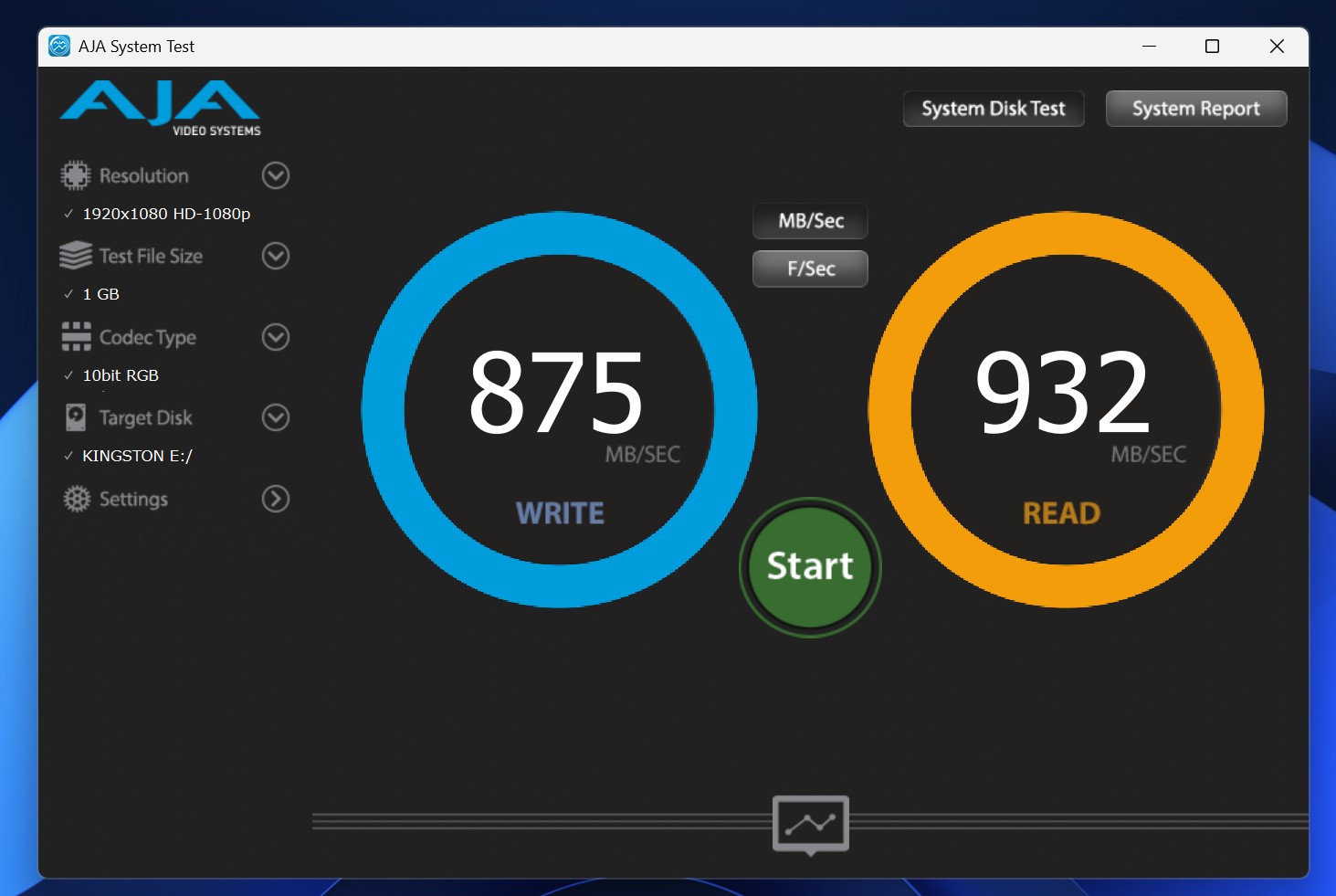Expand the Codec Type dropdown arrow

[x=276, y=337]
